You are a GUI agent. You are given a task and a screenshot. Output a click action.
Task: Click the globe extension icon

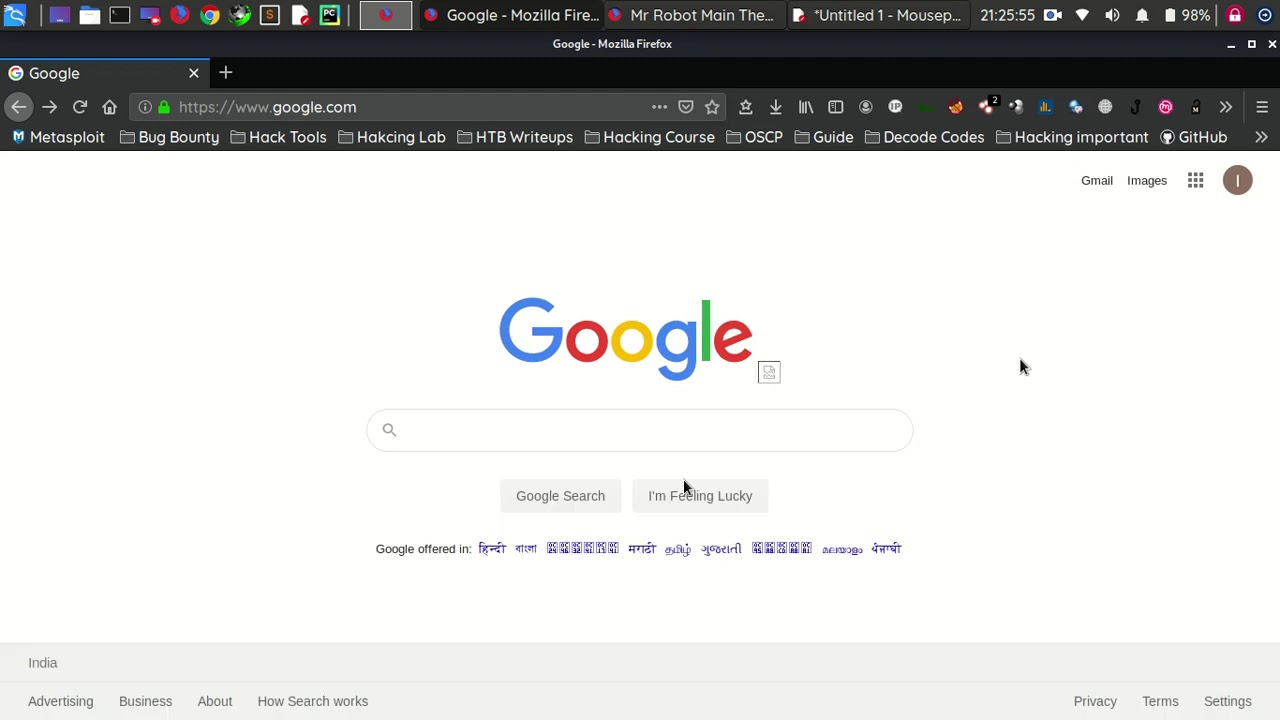[x=1105, y=107]
